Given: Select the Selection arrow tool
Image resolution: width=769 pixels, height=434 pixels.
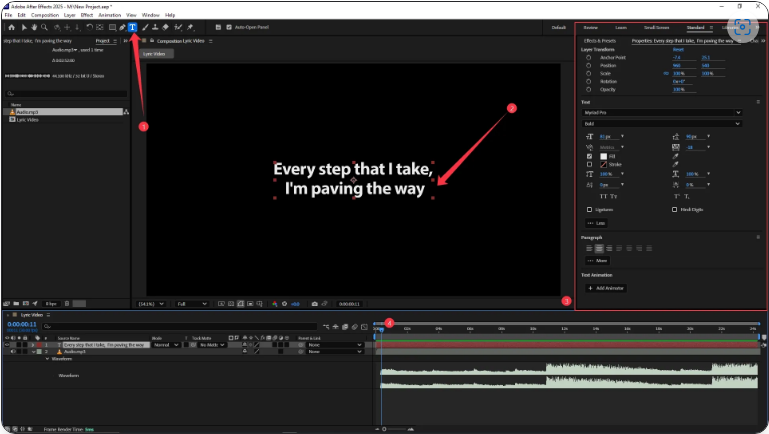Looking at the screenshot, I should coord(24,27).
